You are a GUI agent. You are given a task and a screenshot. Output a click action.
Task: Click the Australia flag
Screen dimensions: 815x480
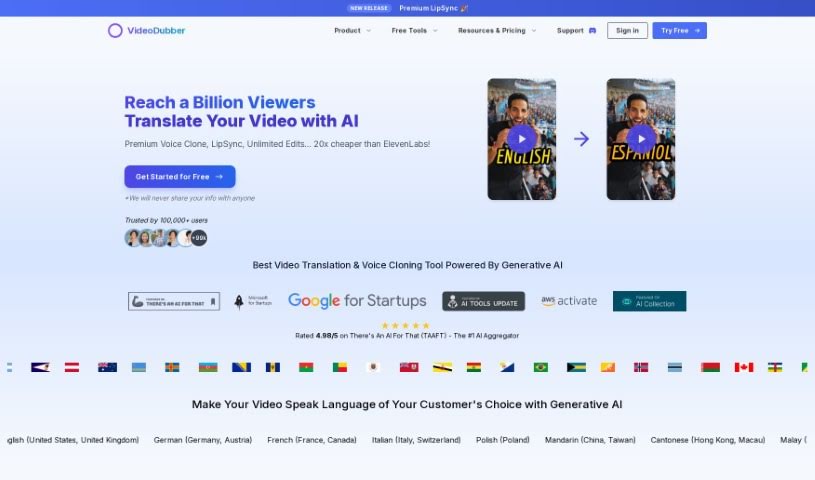coord(108,367)
